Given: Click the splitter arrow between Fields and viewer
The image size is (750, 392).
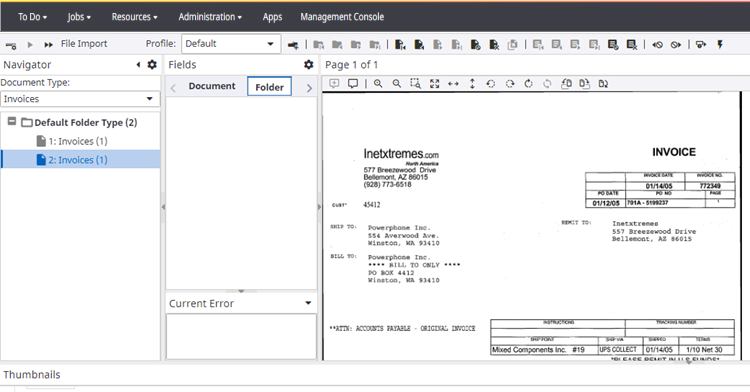Looking at the screenshot, I should coord(319,207).
